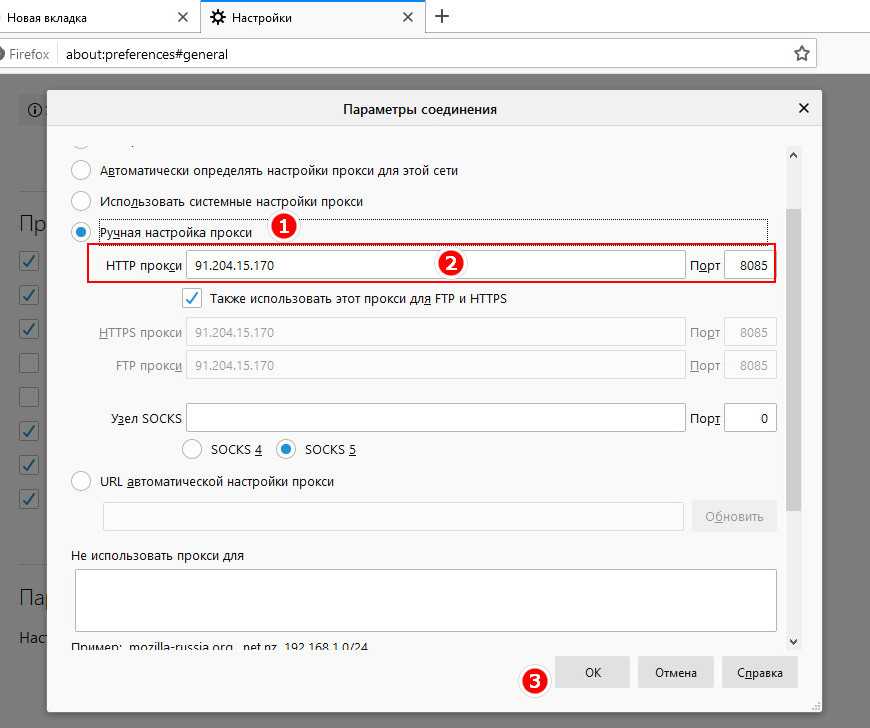Click the Узел SOCKS host field
Viewport: 870px width, 728px height.
(x=435, y=418)
